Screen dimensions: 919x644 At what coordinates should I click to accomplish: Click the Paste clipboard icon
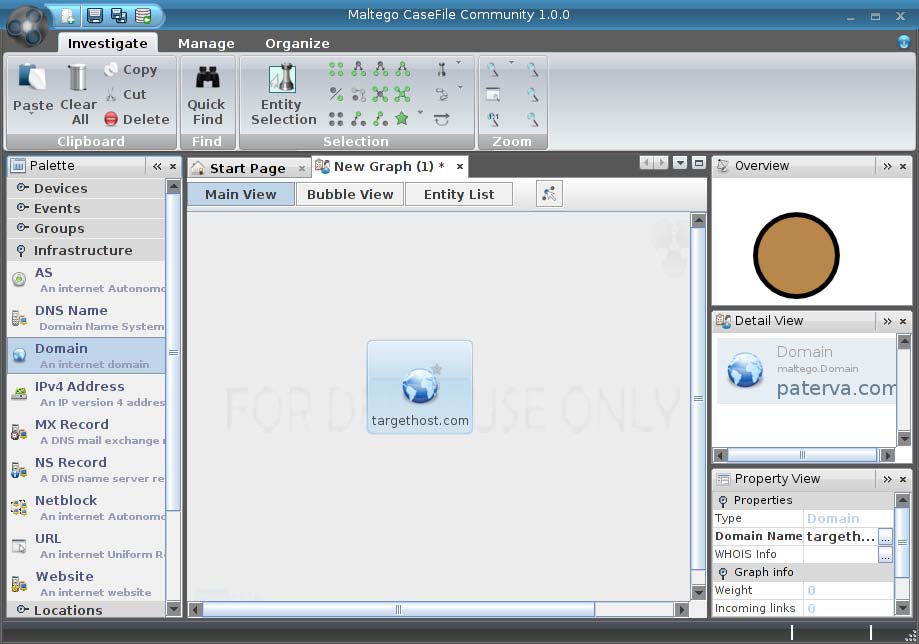(32, 79)
